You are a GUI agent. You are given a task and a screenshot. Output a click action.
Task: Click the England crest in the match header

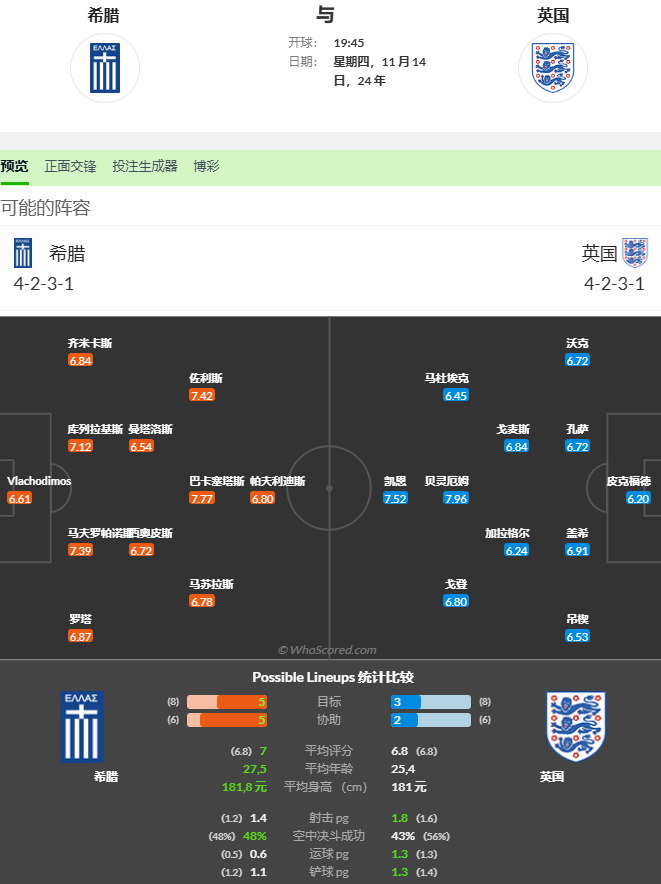click(552, 68)
